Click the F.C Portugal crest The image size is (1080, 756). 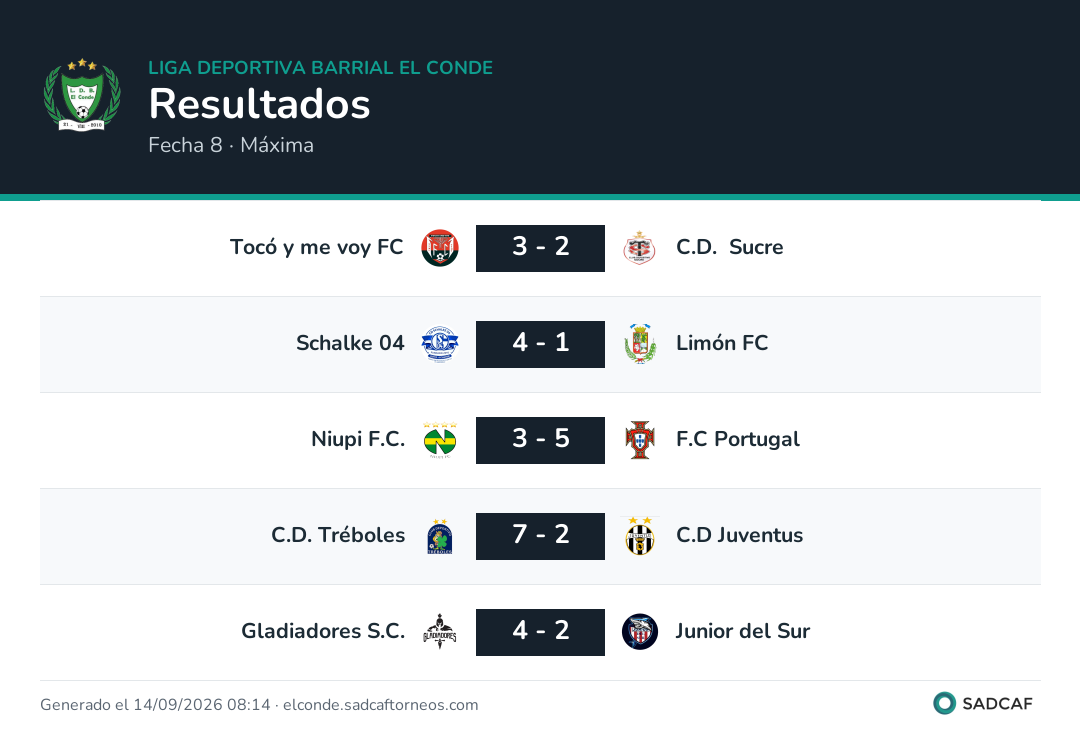click(x=640, y=440)
